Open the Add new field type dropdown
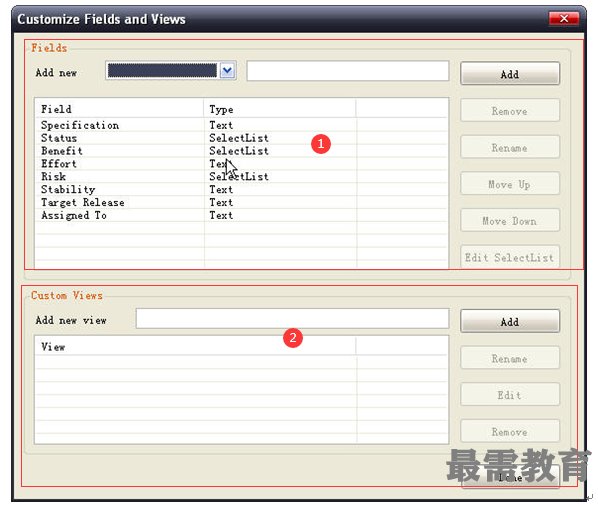The width and height of the screenshot is (598, 505). (171, 71)
